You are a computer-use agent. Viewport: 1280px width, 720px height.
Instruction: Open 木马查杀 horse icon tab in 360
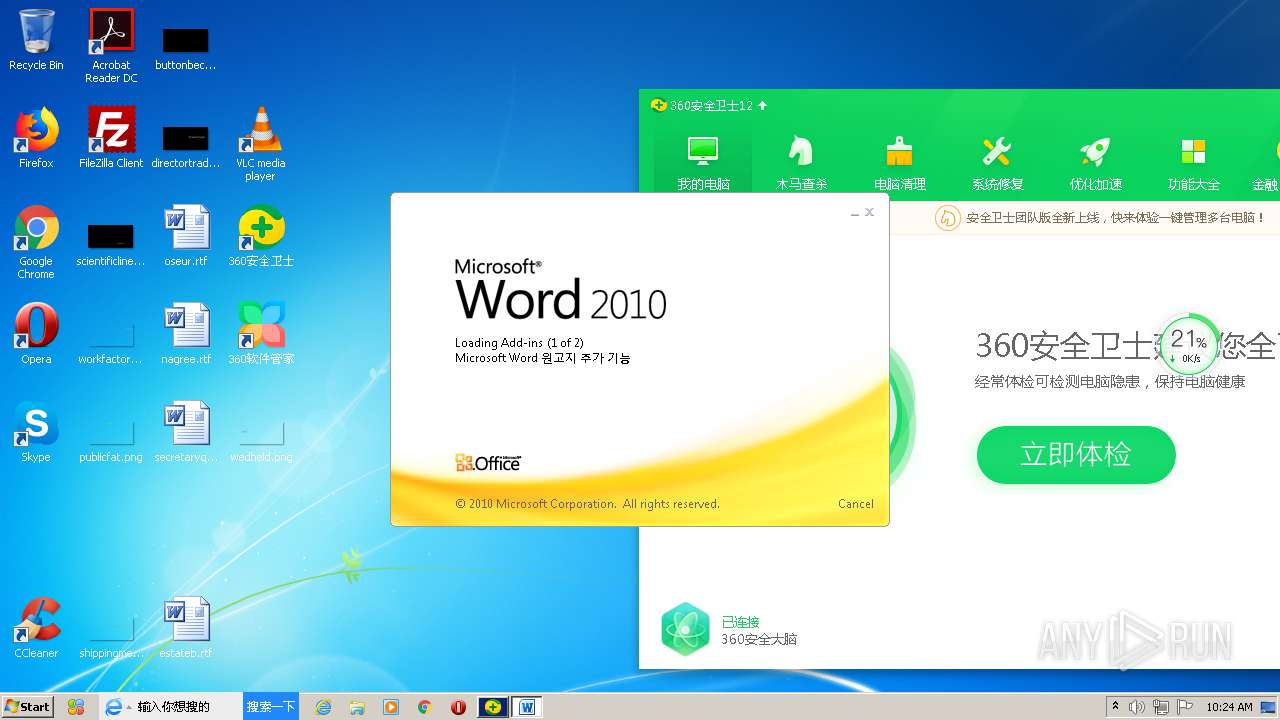(x=801, y=163)
